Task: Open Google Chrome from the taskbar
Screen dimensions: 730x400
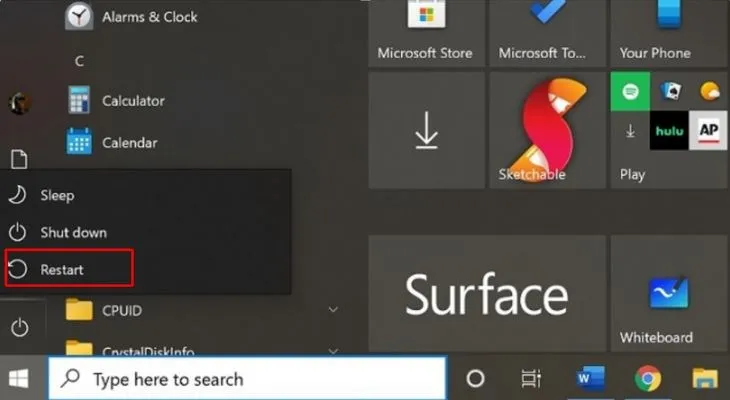Action: [x=648, y=379]
